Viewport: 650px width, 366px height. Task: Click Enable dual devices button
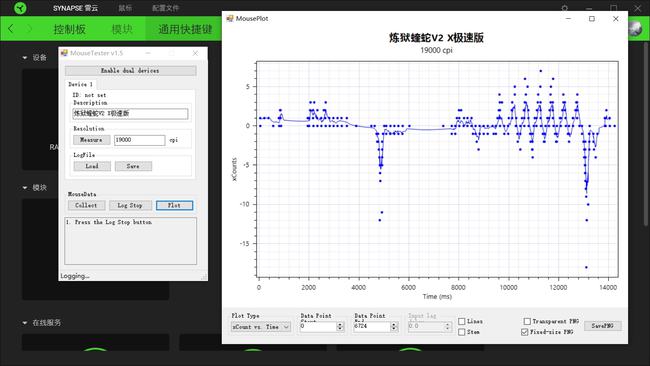point(131,71)
